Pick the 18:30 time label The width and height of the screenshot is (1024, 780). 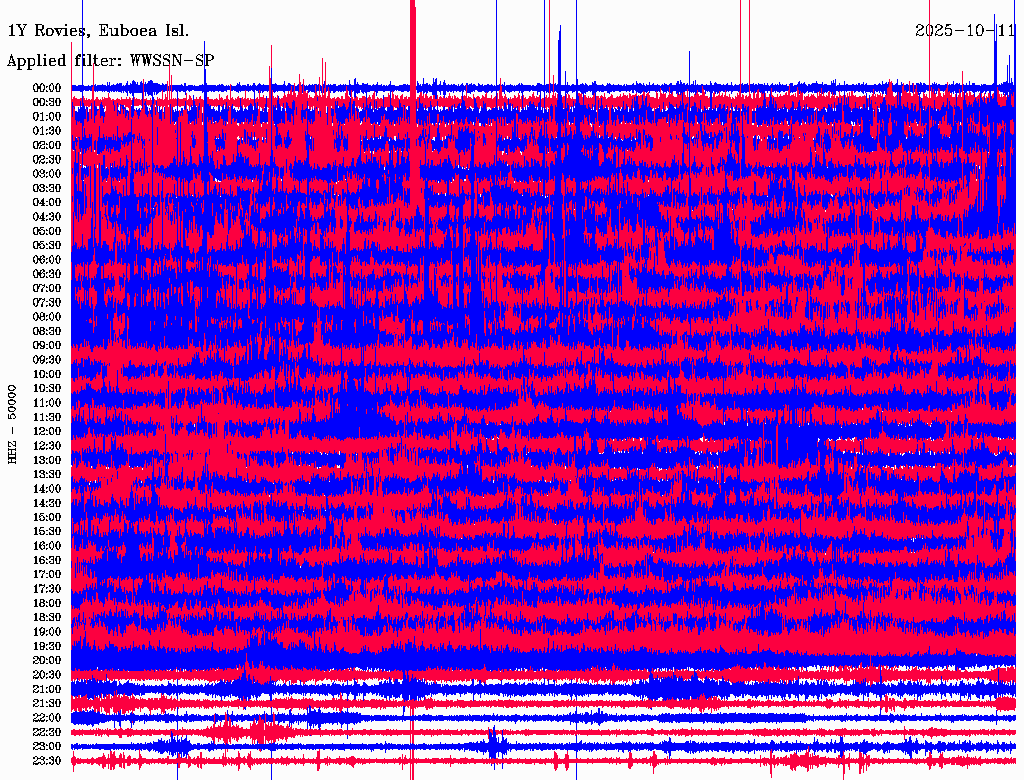(47, 617)
